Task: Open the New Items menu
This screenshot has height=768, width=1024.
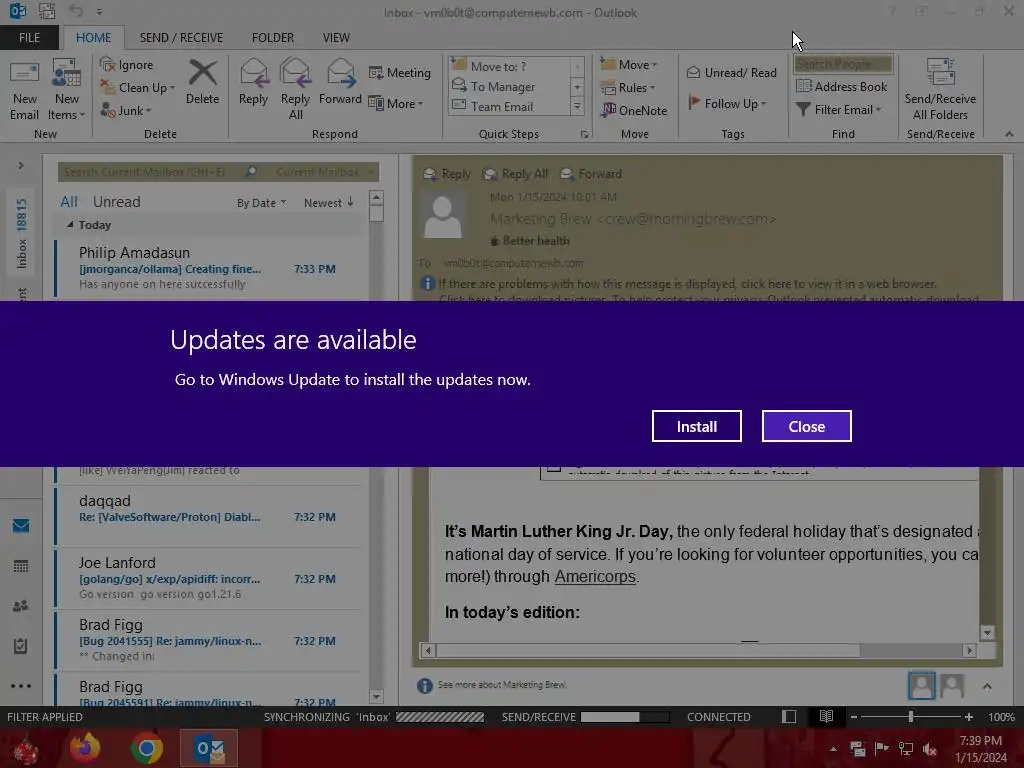Action: click(67, 91)
